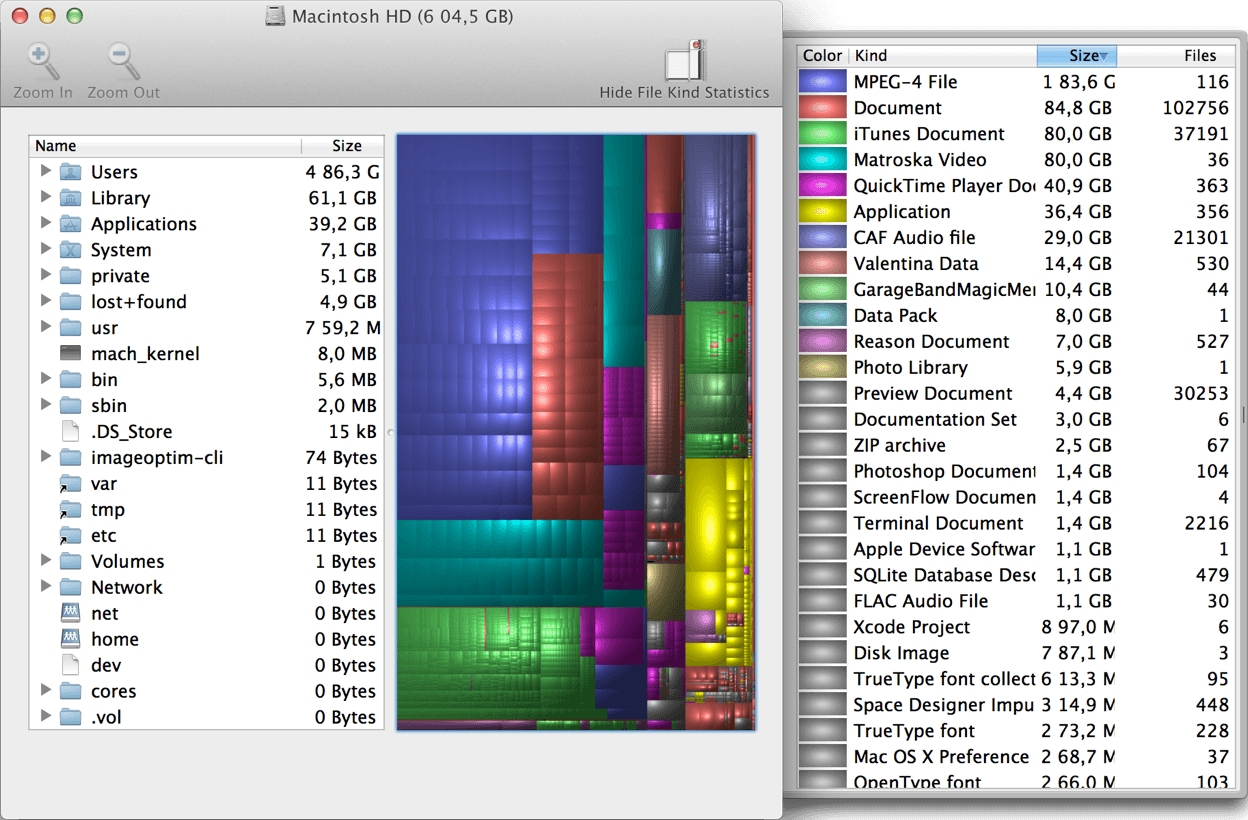Select the FLAC Audio File row

tap(1015, 602)
